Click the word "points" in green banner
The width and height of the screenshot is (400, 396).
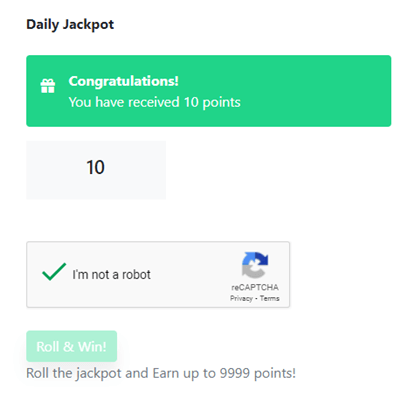(222, 103)
